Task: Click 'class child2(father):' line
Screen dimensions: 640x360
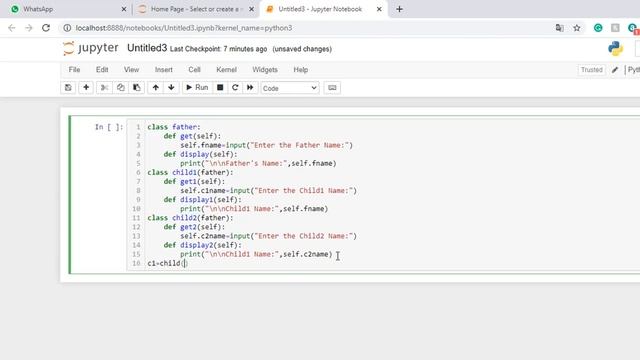Action: 190,218
